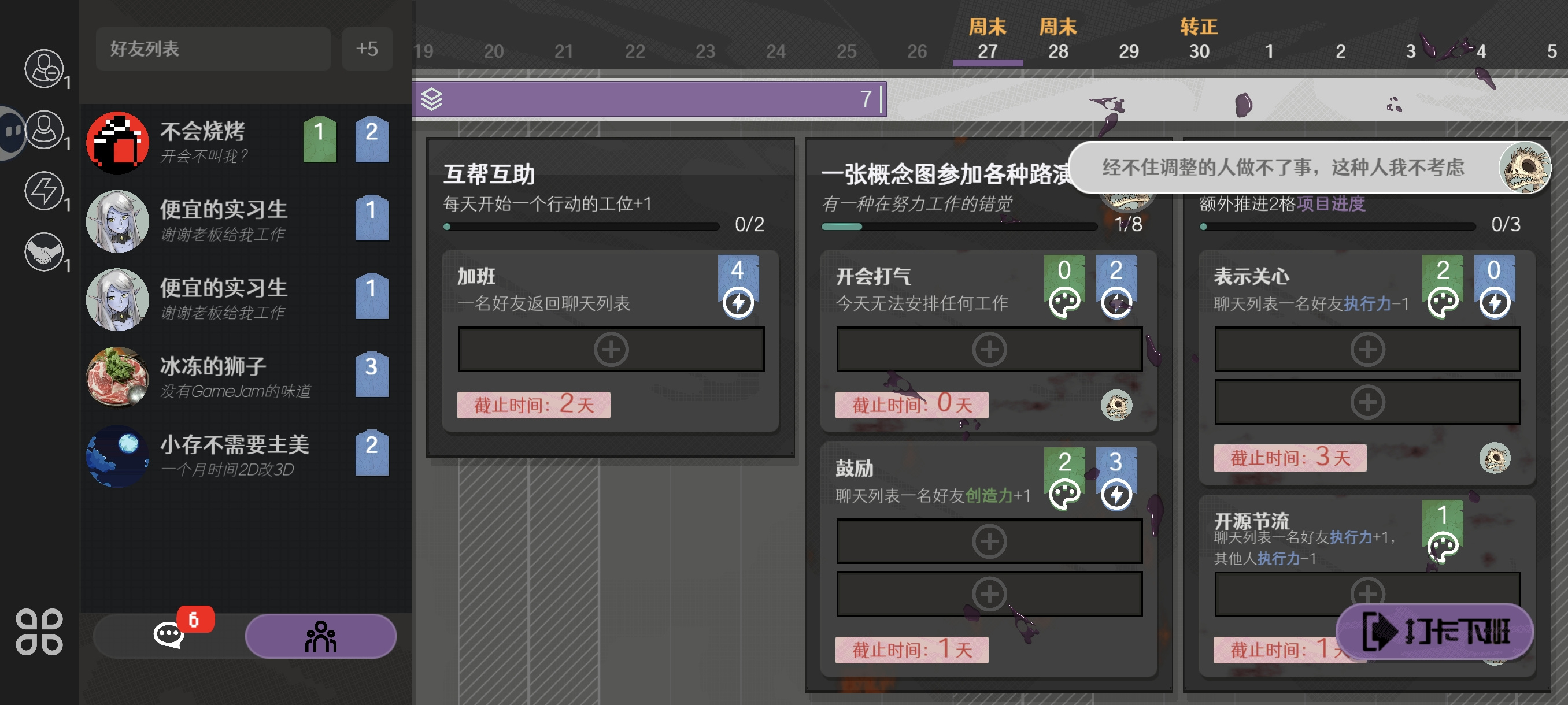This screenshot has height=705, width=1568.
Task: Select the handshake sidebar icon
Action: [43, 251]
